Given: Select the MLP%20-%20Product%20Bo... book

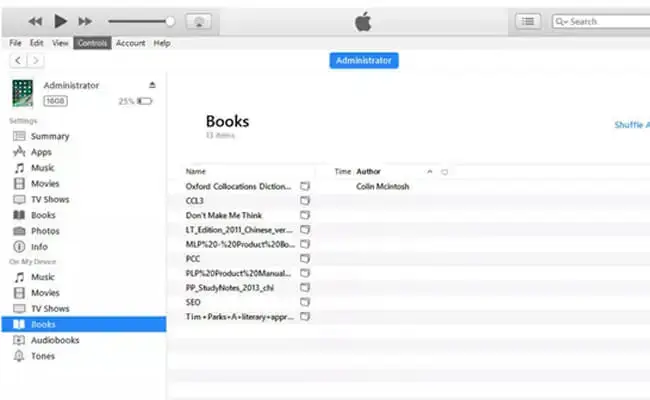Looking at the screenshot, I should 240,245.
